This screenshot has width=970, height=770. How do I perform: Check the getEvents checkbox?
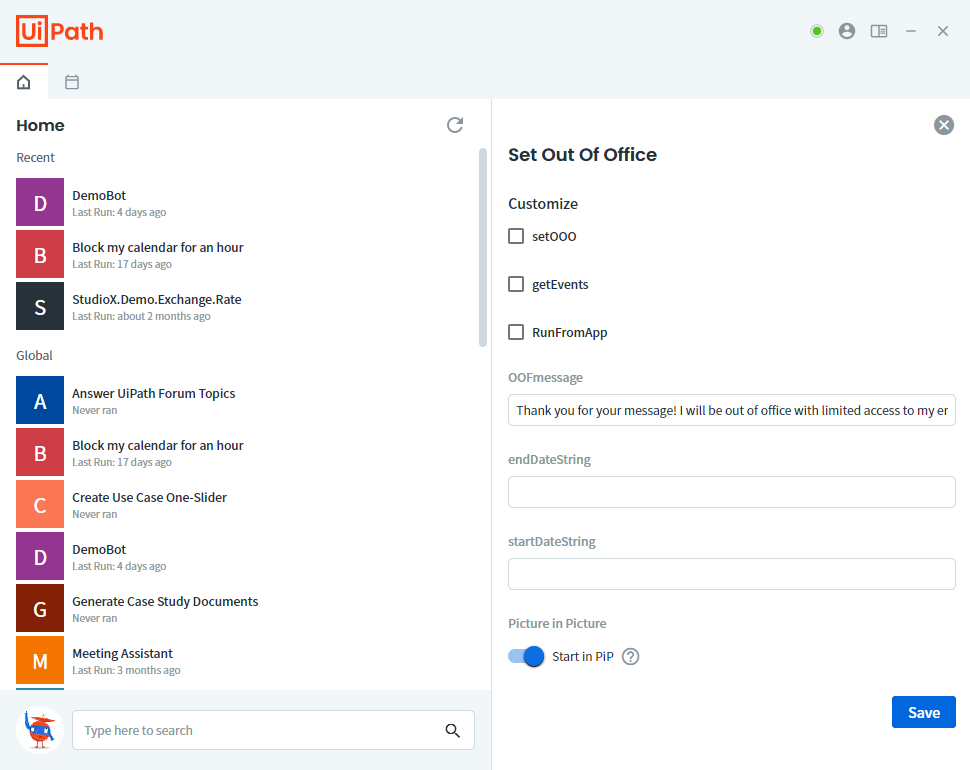516,284
